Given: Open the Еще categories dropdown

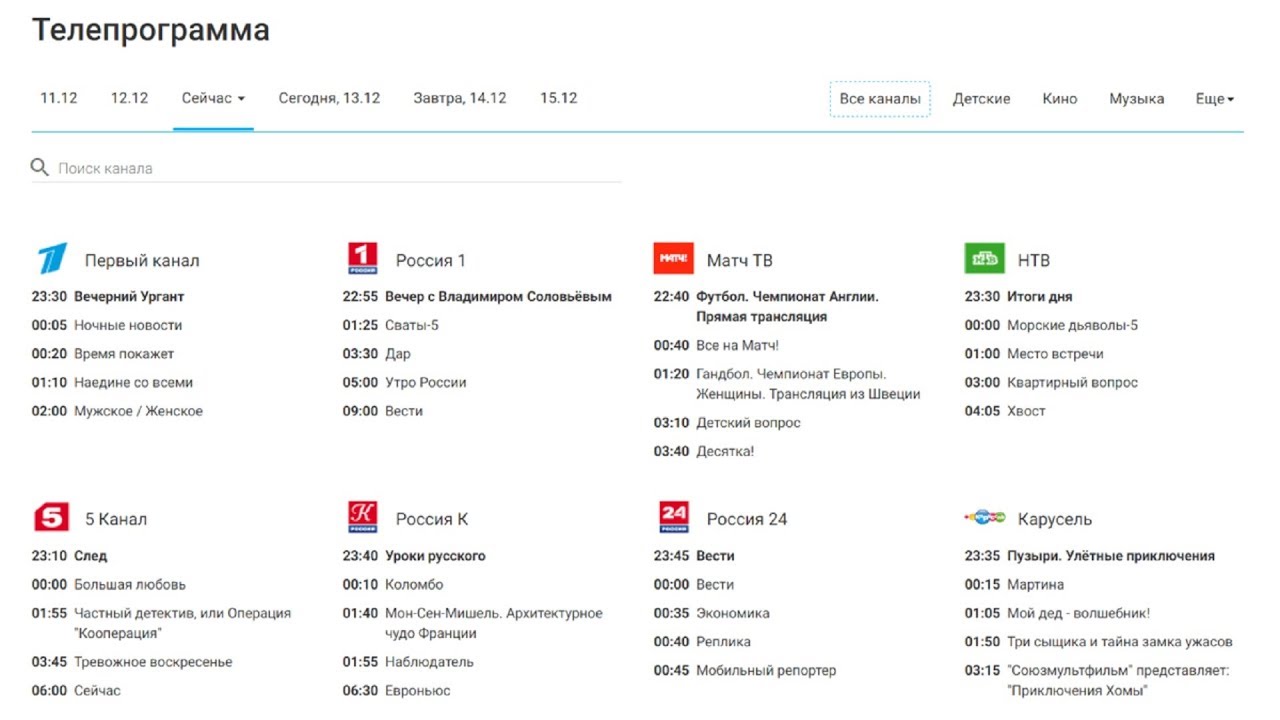Looking at the screenshot, I should point(1214,99).
